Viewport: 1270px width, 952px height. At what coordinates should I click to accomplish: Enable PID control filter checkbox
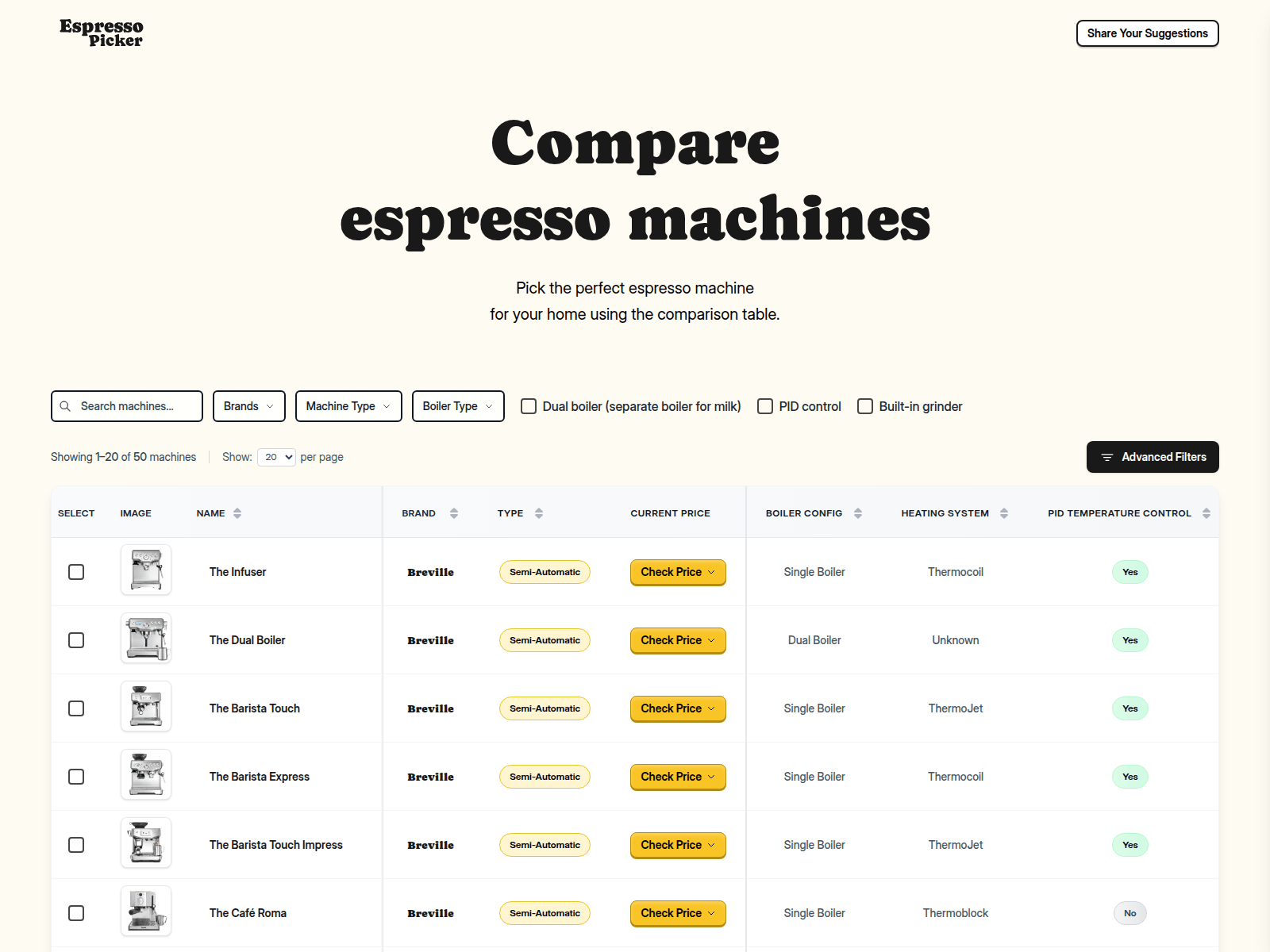(765, 406)
